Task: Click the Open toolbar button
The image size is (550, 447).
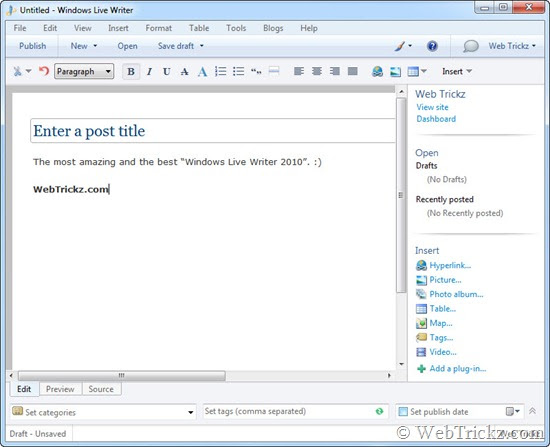Action: 127,46
